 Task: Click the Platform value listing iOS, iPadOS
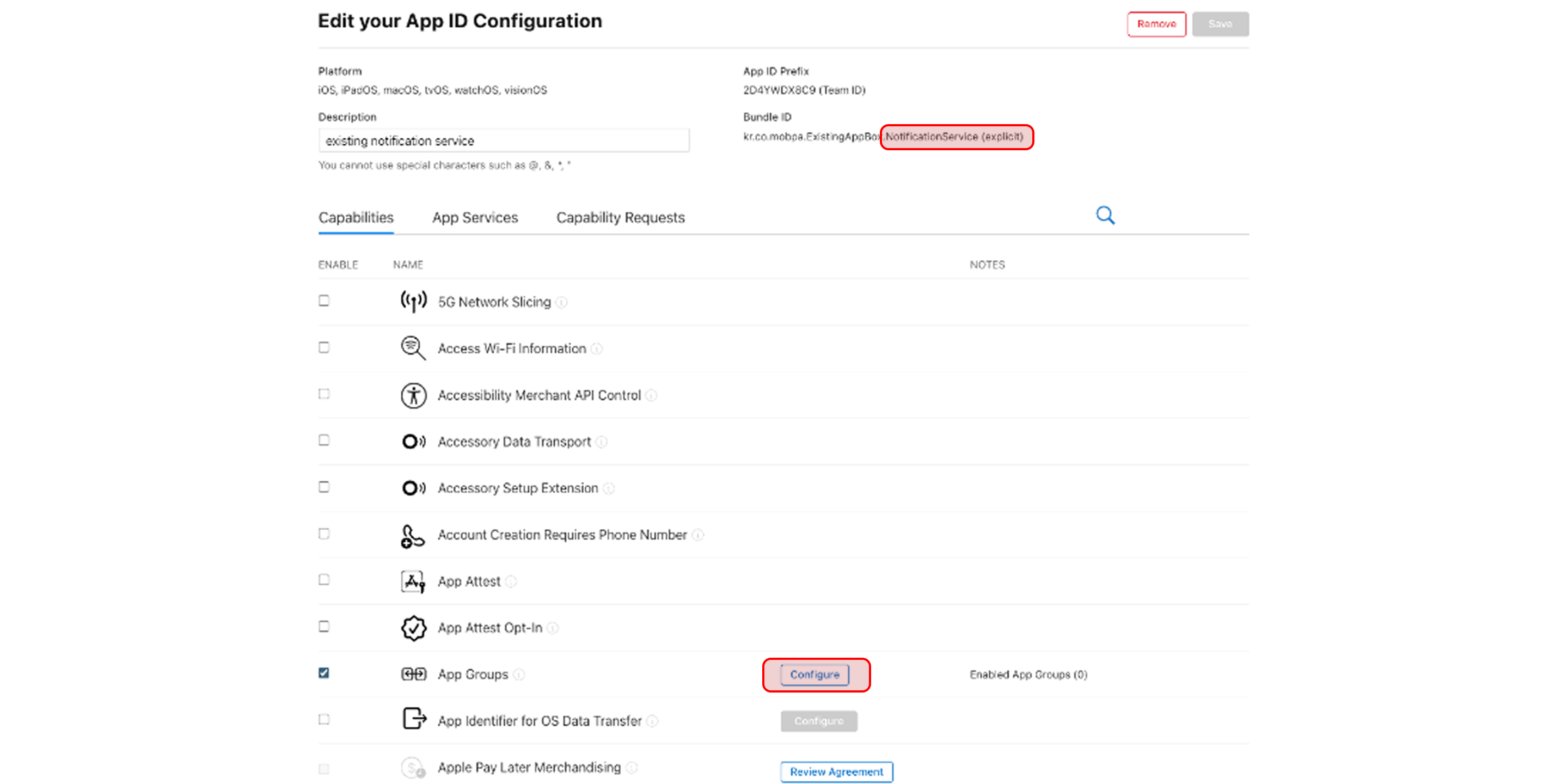(x=432, y=90)
